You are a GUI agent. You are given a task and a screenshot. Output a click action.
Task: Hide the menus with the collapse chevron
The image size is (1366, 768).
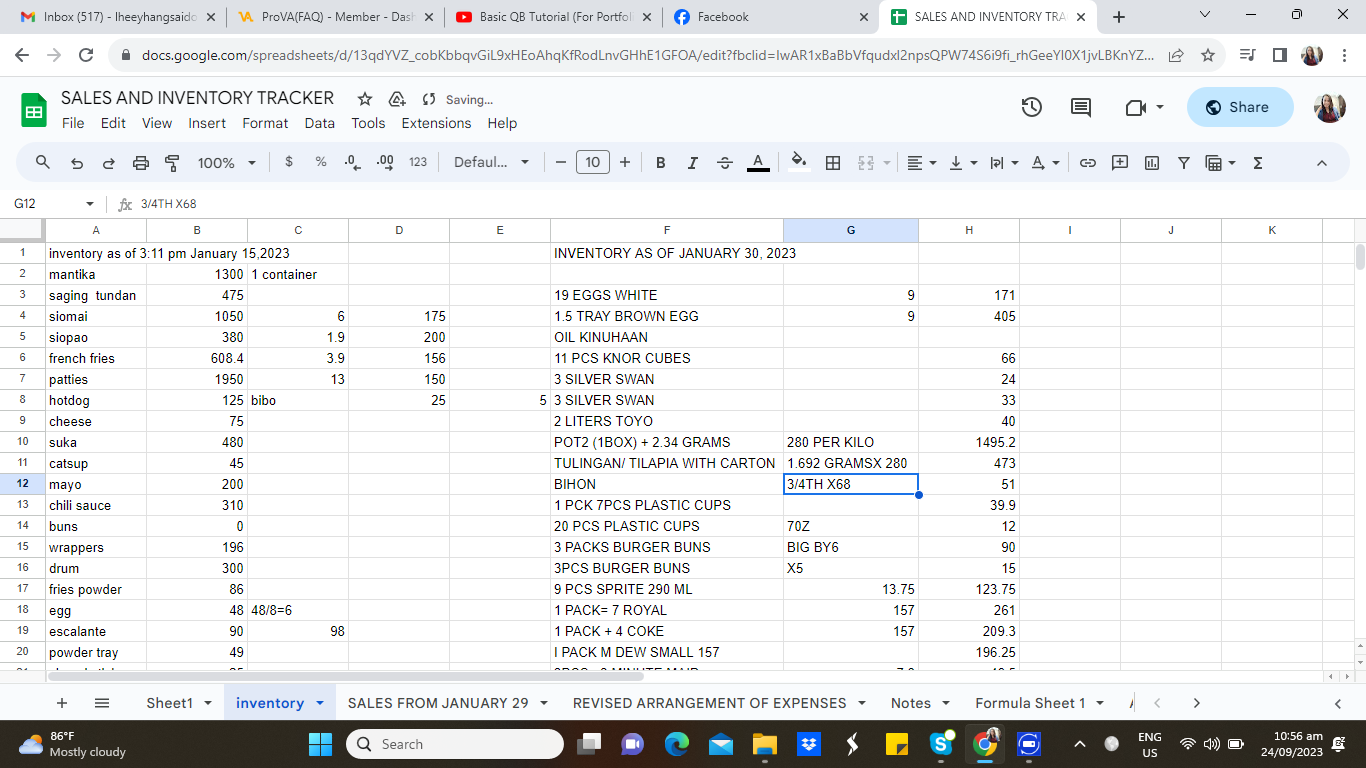click(1321, 163)
